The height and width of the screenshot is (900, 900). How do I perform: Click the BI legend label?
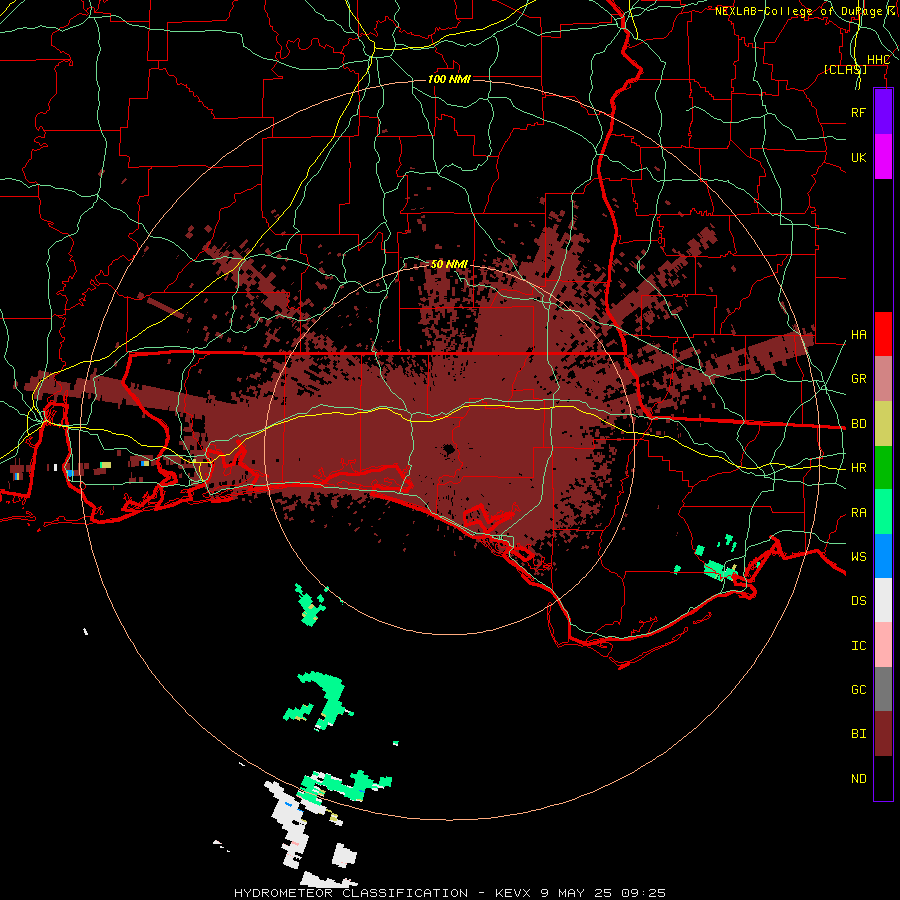point(858,734)
